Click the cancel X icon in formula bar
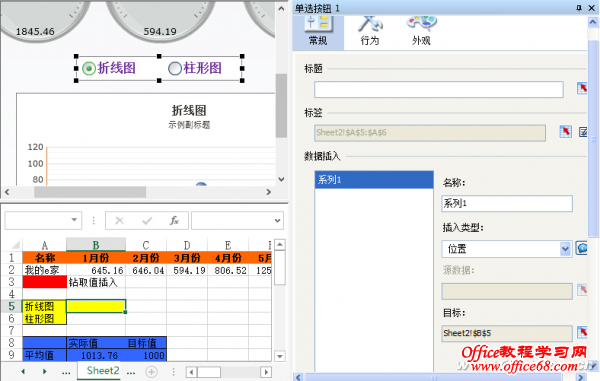This screenshot has height=381, width=600. coord(119,221)
